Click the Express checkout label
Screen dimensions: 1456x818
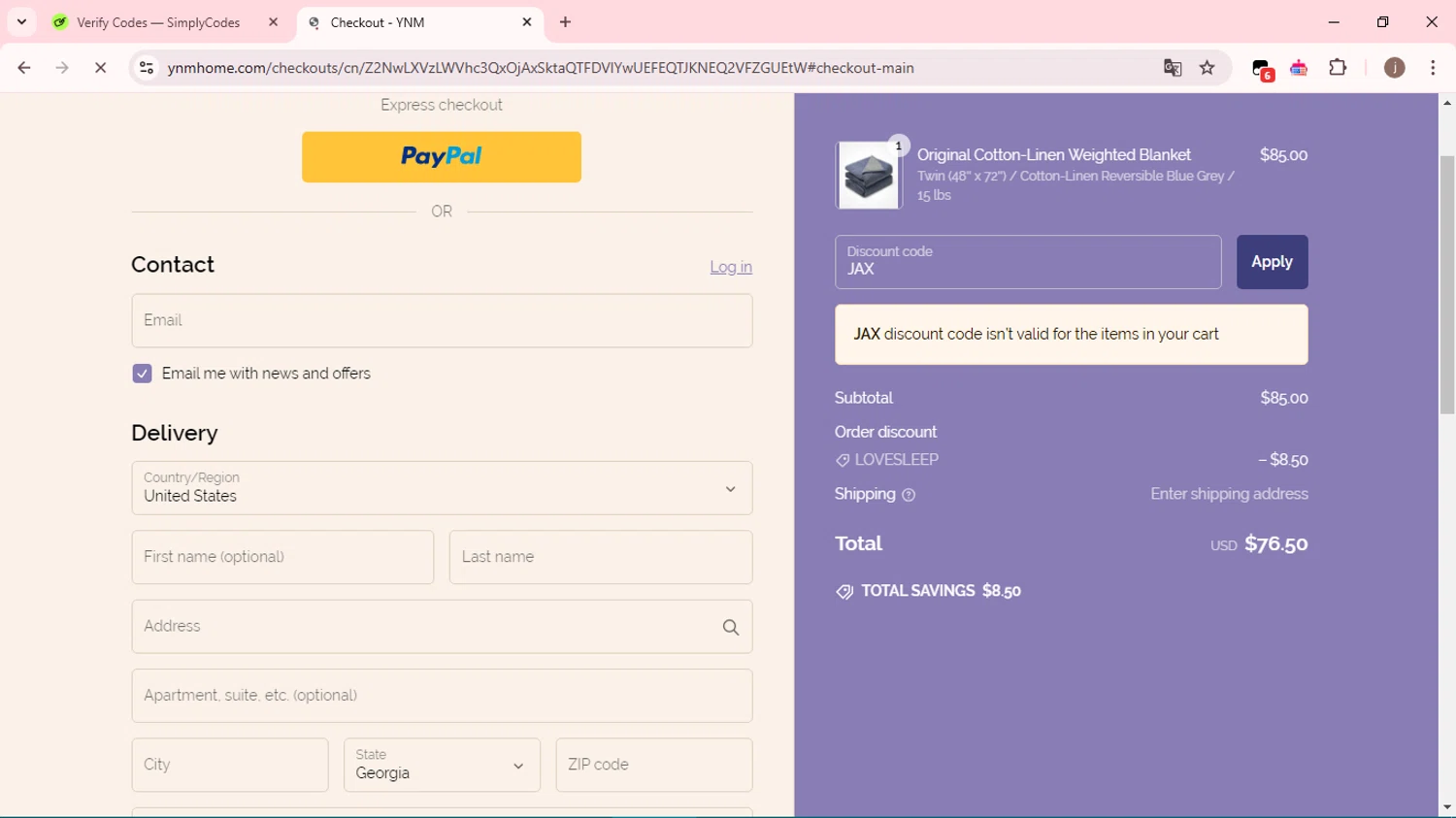tap(442, 105)
